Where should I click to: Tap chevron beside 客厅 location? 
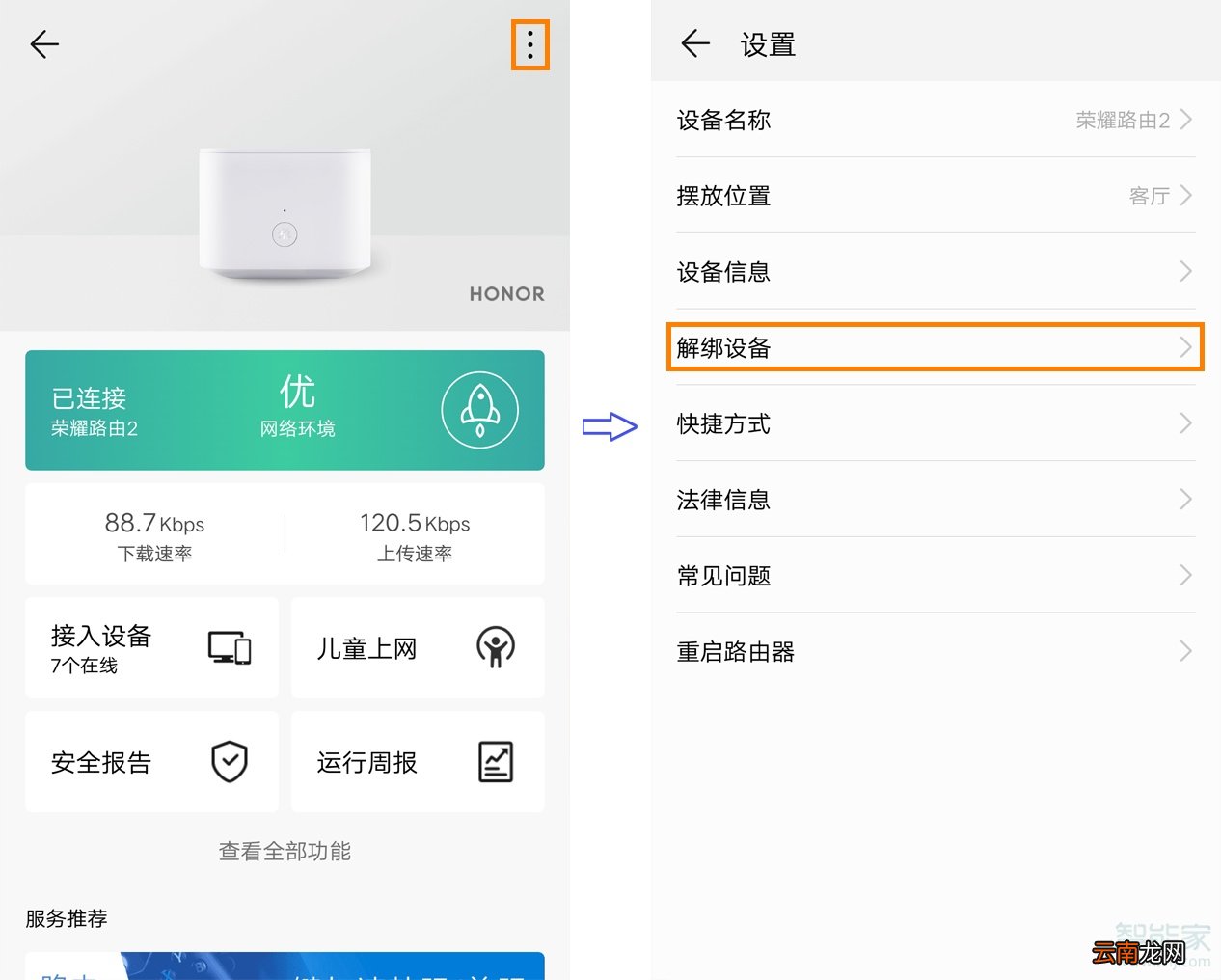1186,196
